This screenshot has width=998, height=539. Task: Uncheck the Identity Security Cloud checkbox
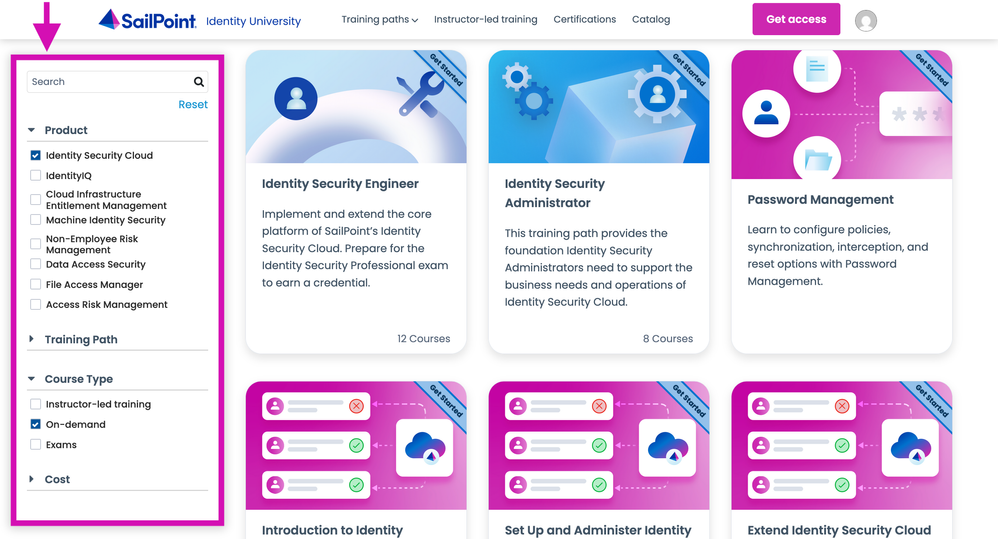tap(36, 156)
